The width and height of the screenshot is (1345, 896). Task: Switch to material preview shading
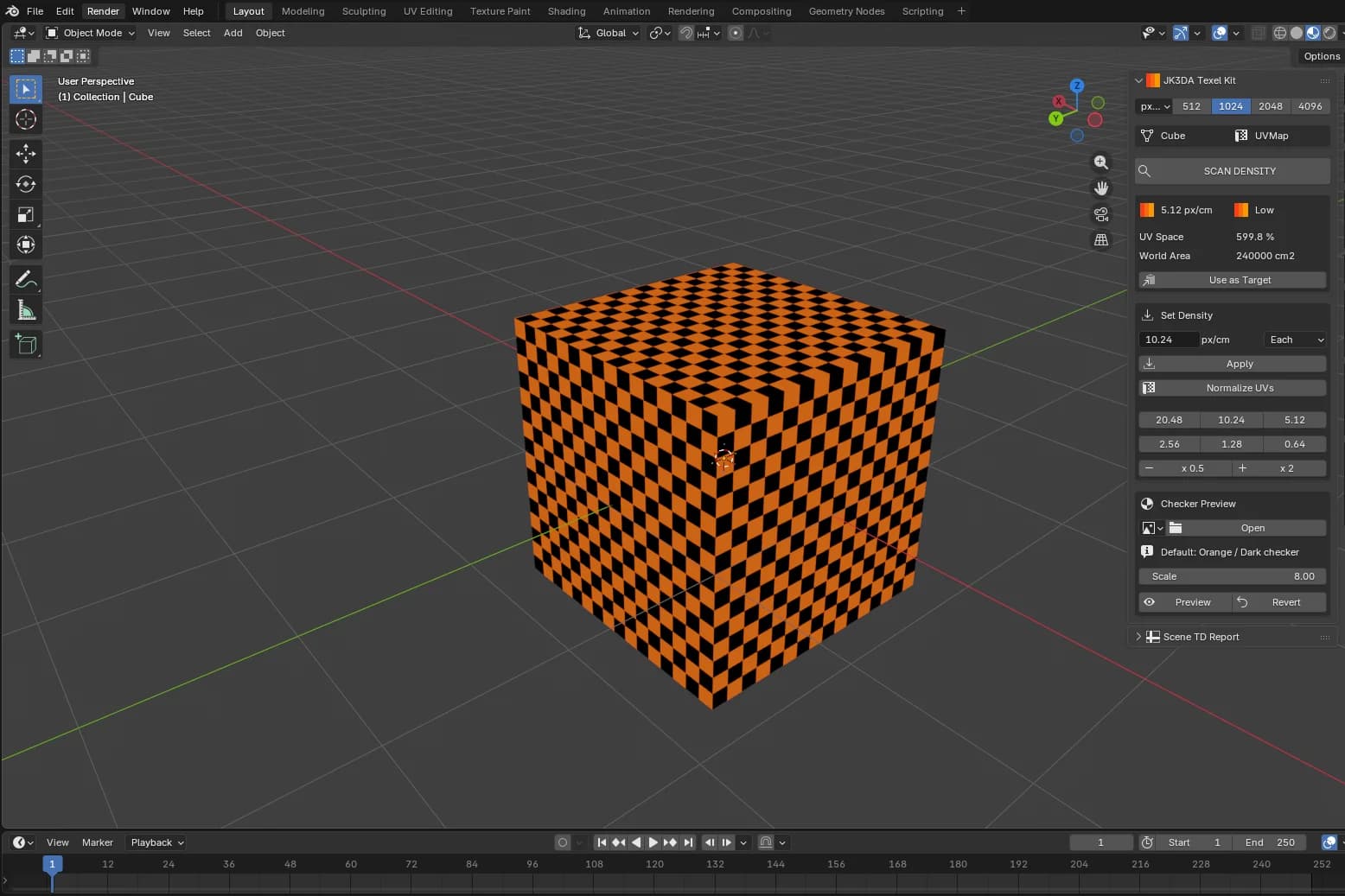(x=1313, y=33)
